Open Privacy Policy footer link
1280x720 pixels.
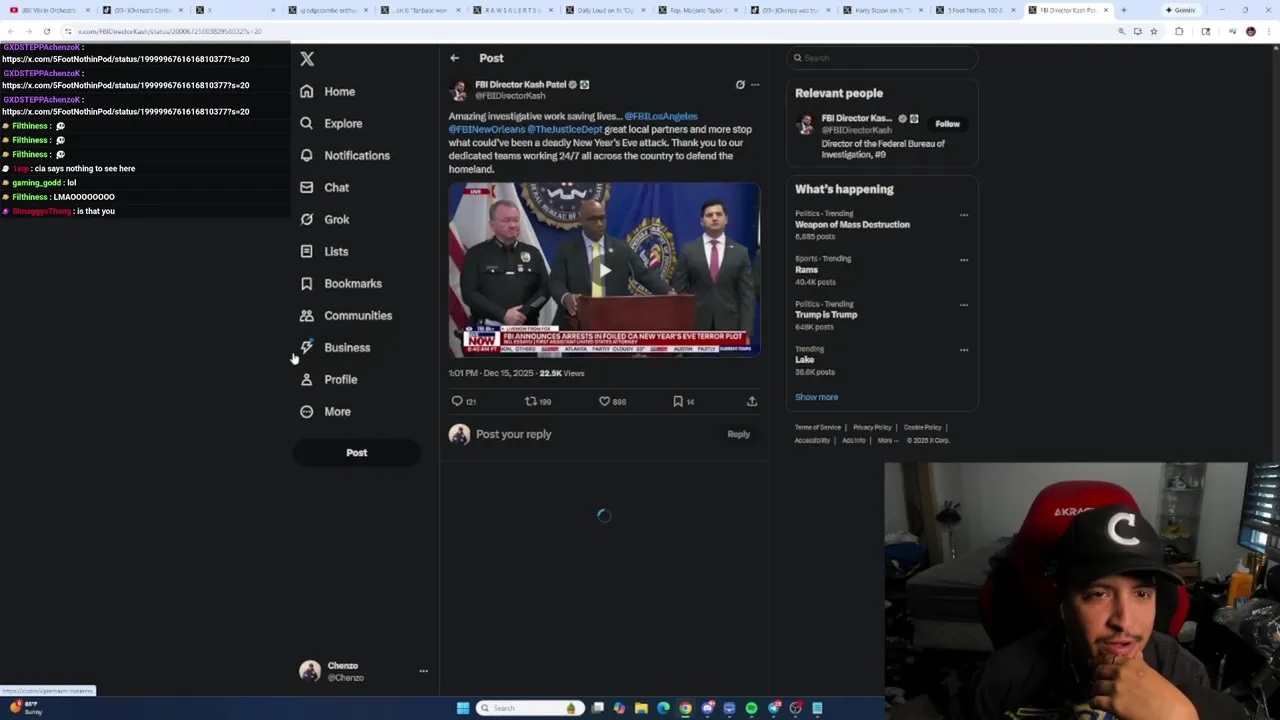click(872, 427)
